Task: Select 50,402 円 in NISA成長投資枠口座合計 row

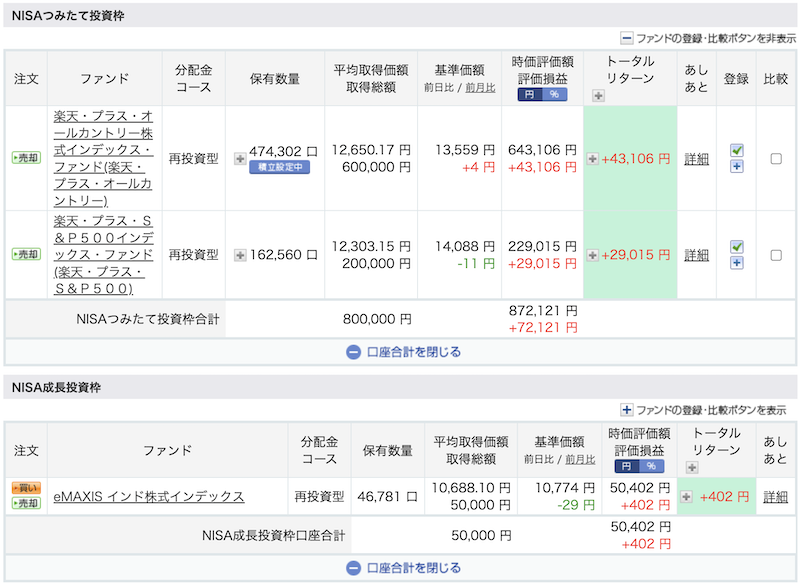Action: 640,527
